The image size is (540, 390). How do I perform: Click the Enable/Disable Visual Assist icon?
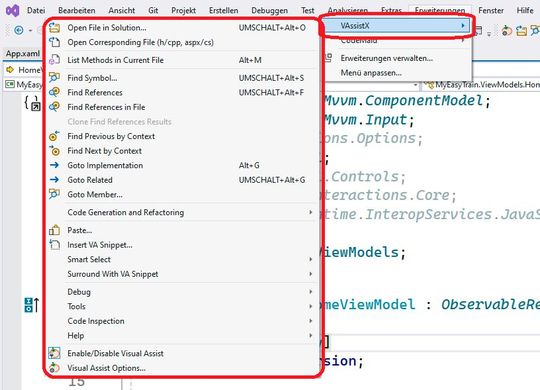[x=54, y=353]
